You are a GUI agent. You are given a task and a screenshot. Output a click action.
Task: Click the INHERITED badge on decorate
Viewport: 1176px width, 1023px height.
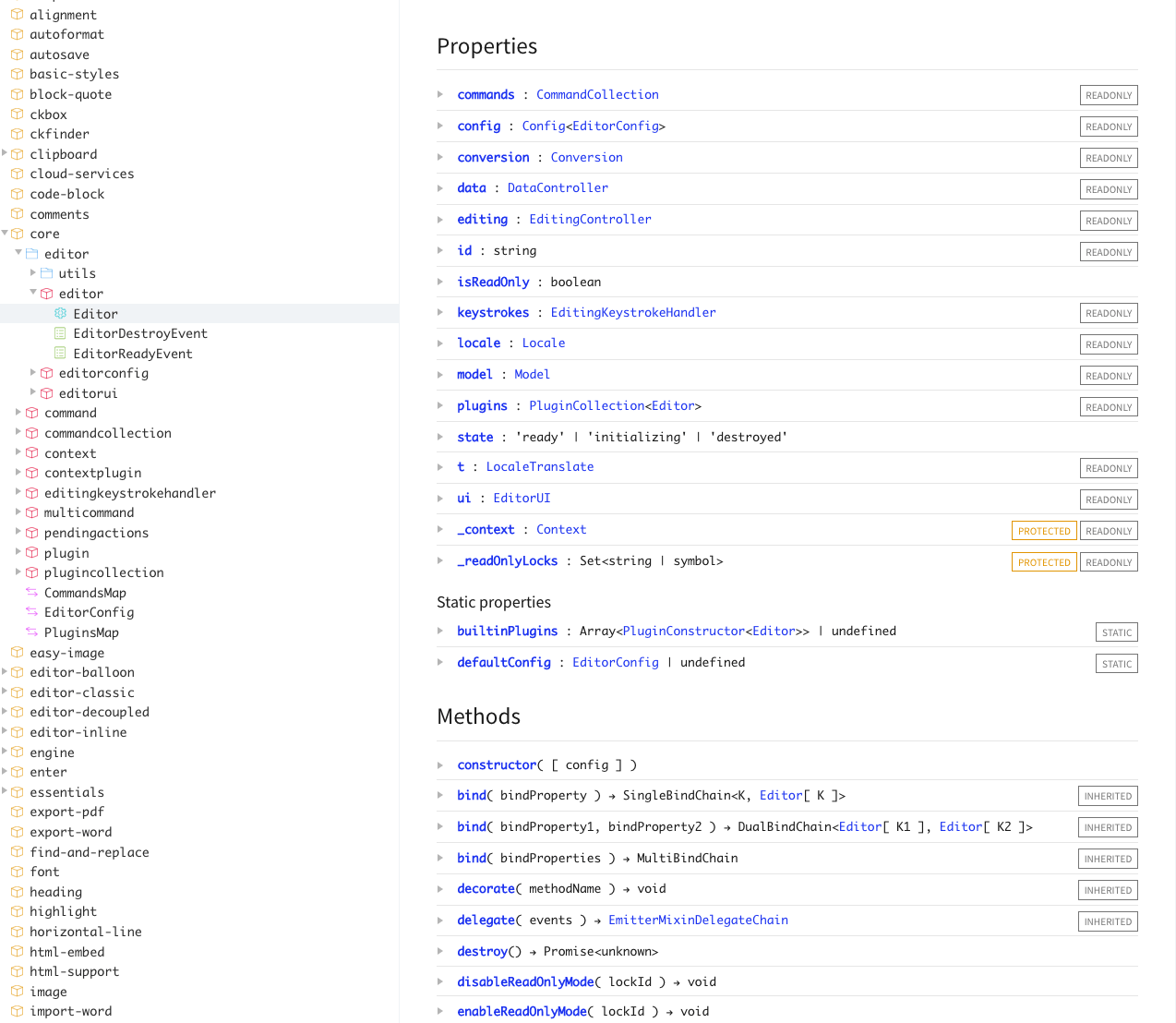click(1108, 890)
